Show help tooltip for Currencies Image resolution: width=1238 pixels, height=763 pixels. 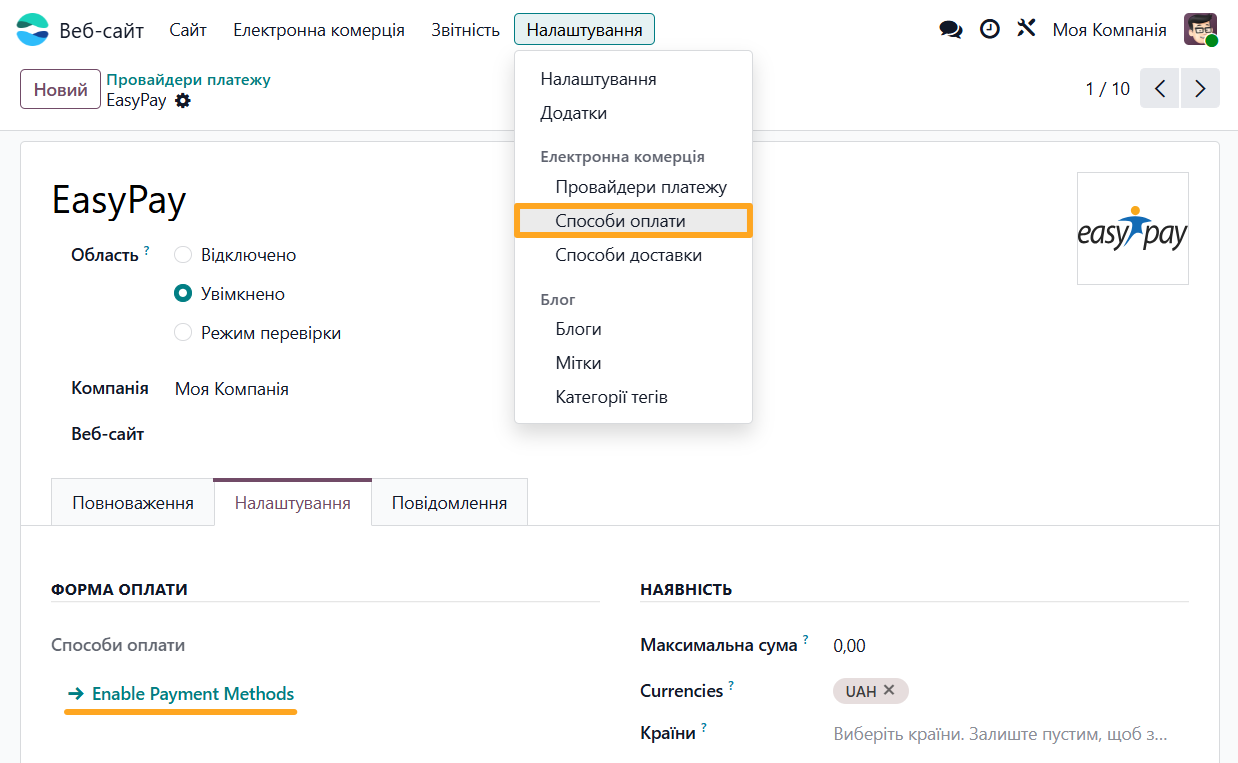(x=731, y=686)
